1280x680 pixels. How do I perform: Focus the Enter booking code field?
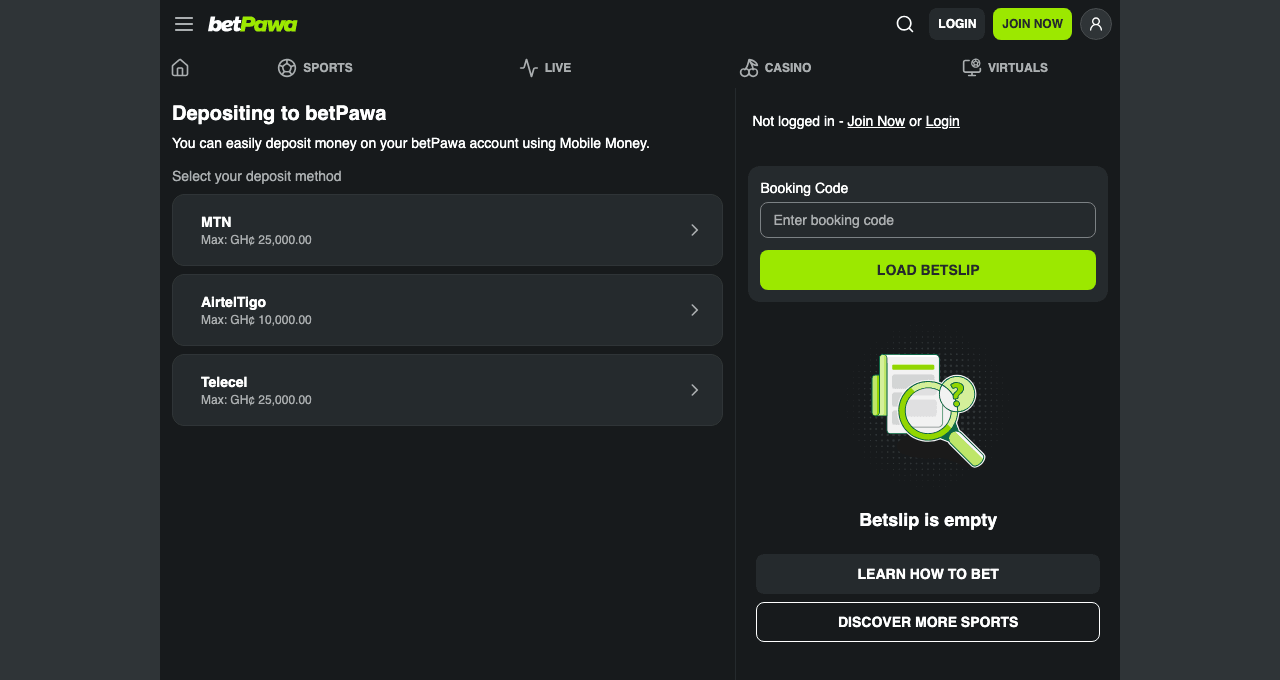point(928,220)
